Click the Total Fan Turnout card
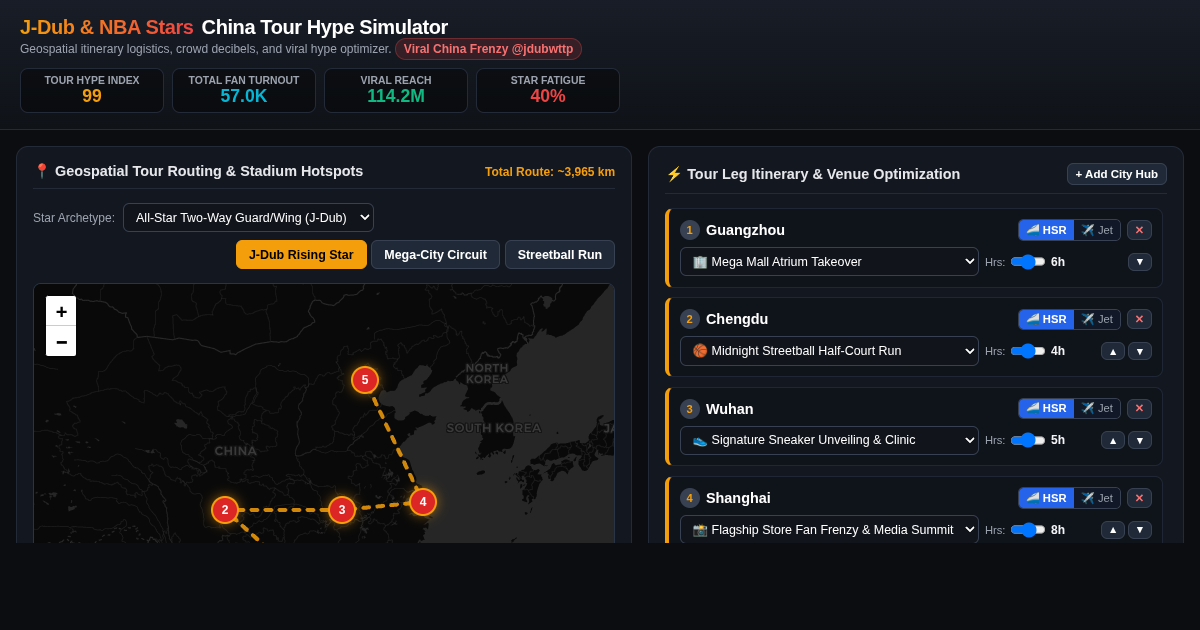Screen dimensions: 1200x630 pyautogui.click(x=244, y=90)
